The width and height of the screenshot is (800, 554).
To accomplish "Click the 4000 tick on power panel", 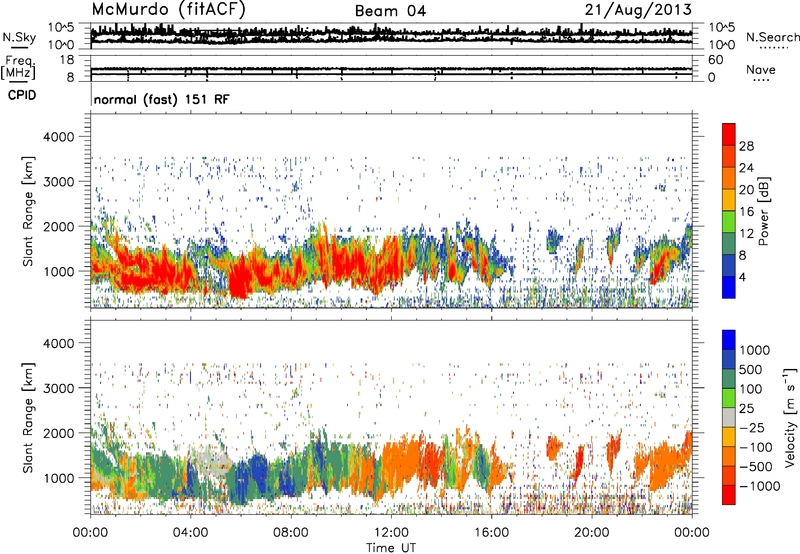I will (x=58, y=137).
